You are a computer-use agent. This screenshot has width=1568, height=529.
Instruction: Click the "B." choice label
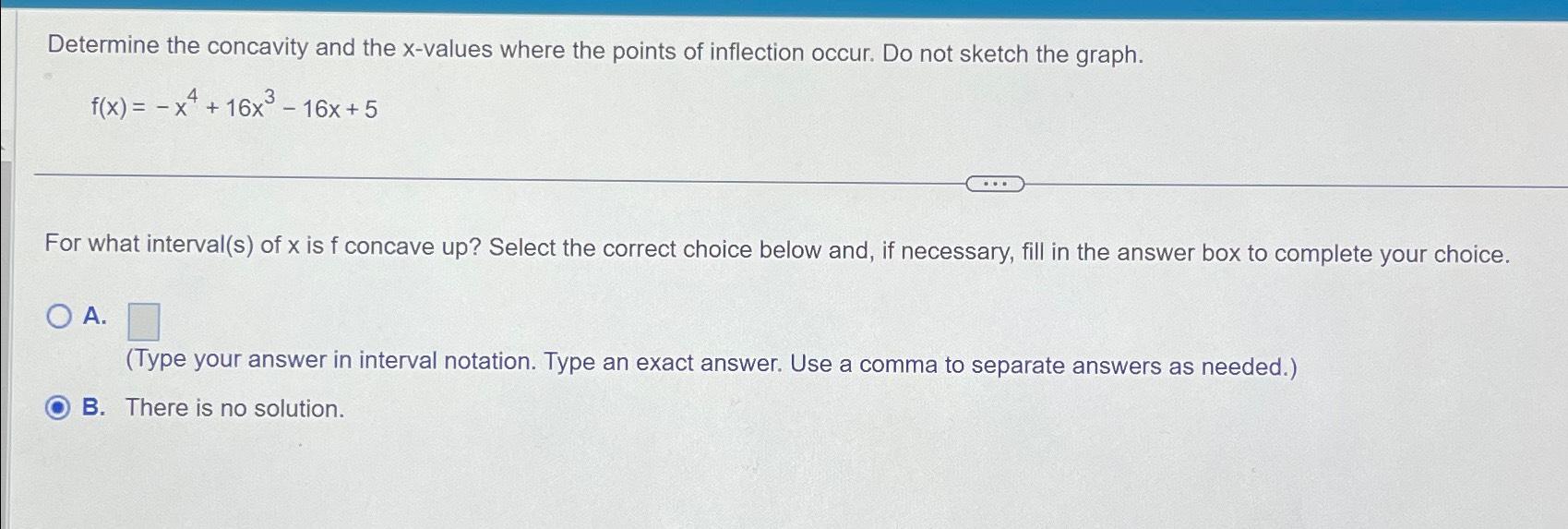[93, 407]
